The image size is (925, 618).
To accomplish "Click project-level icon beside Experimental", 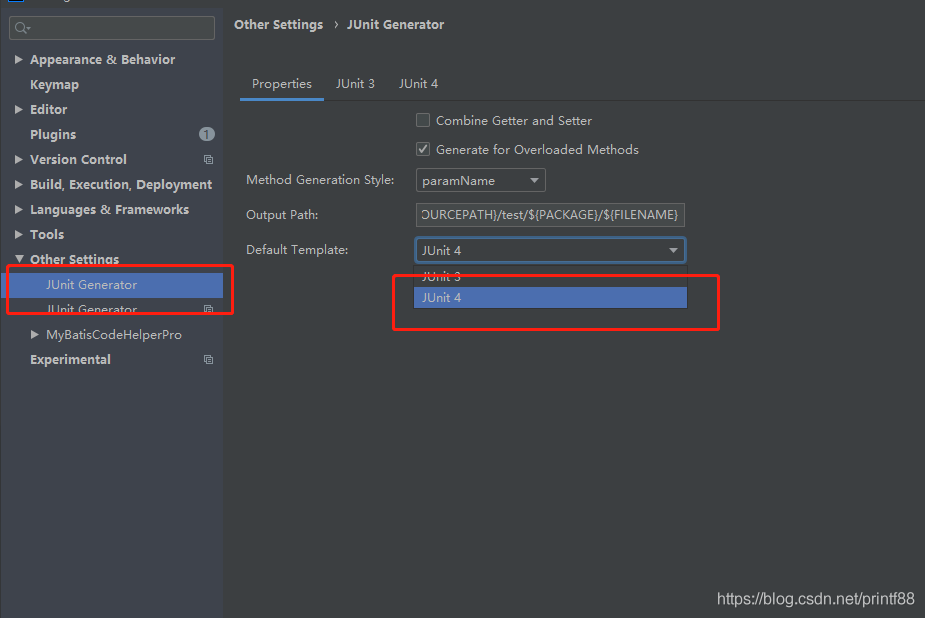I will click(208, 360).
